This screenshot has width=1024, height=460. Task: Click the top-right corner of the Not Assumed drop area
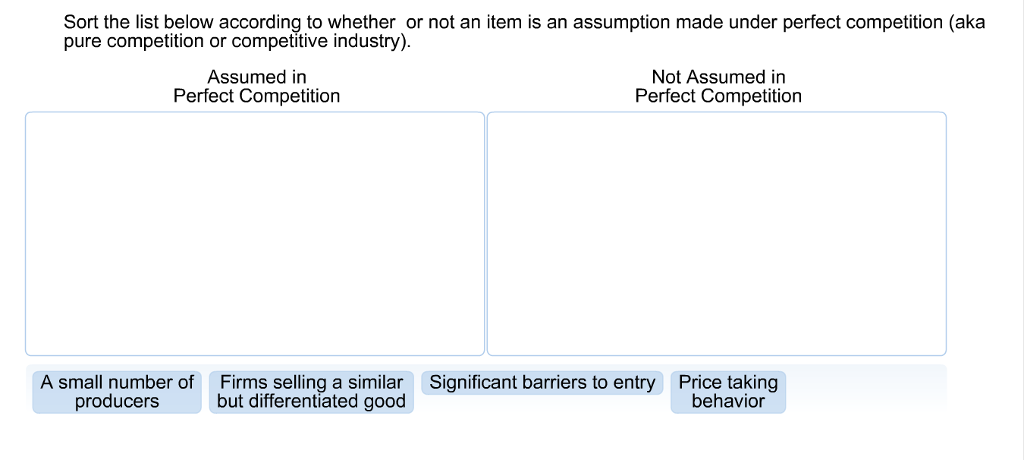click(941, 116)
